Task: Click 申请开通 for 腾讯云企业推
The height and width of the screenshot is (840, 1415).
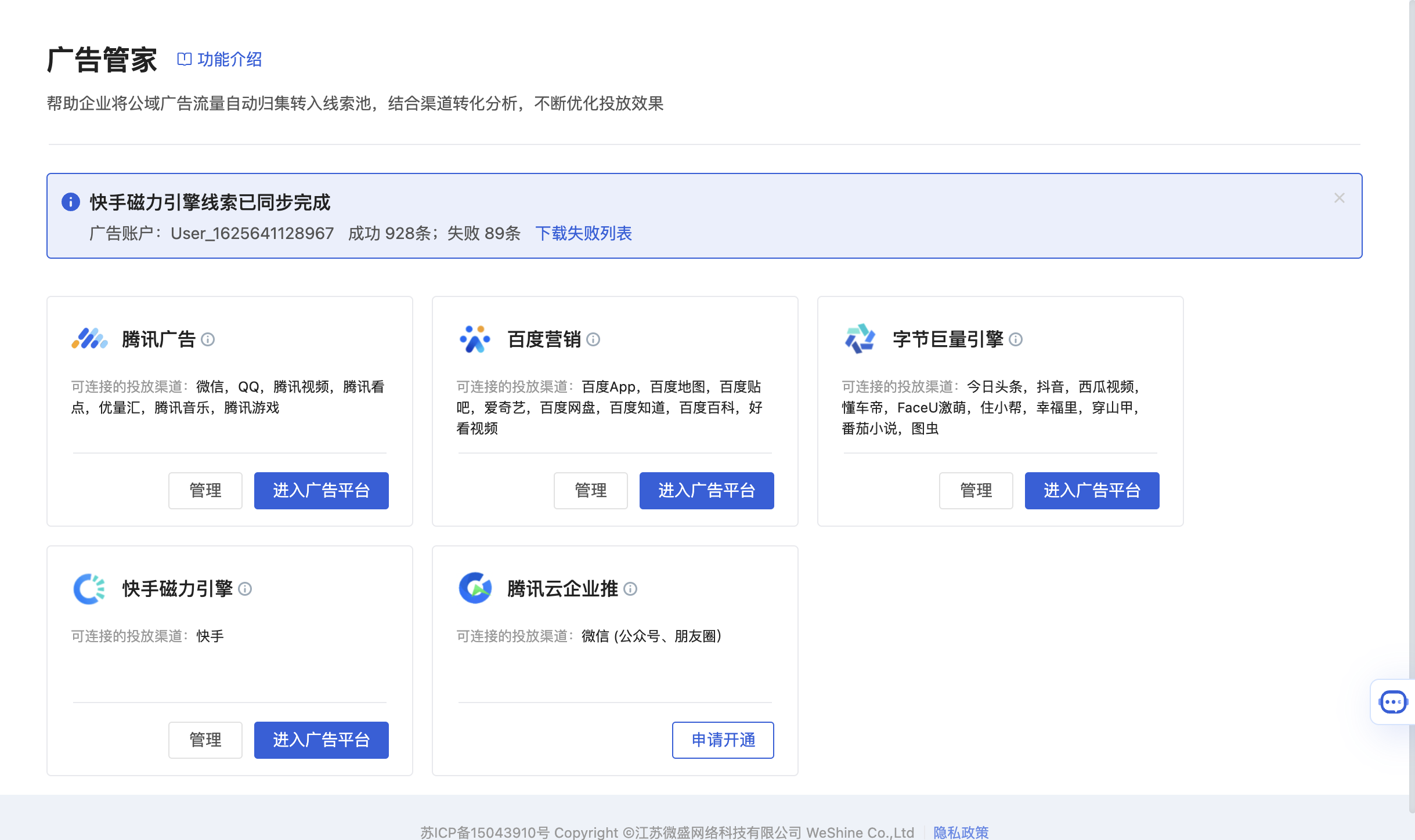Action: coord(723,740)
